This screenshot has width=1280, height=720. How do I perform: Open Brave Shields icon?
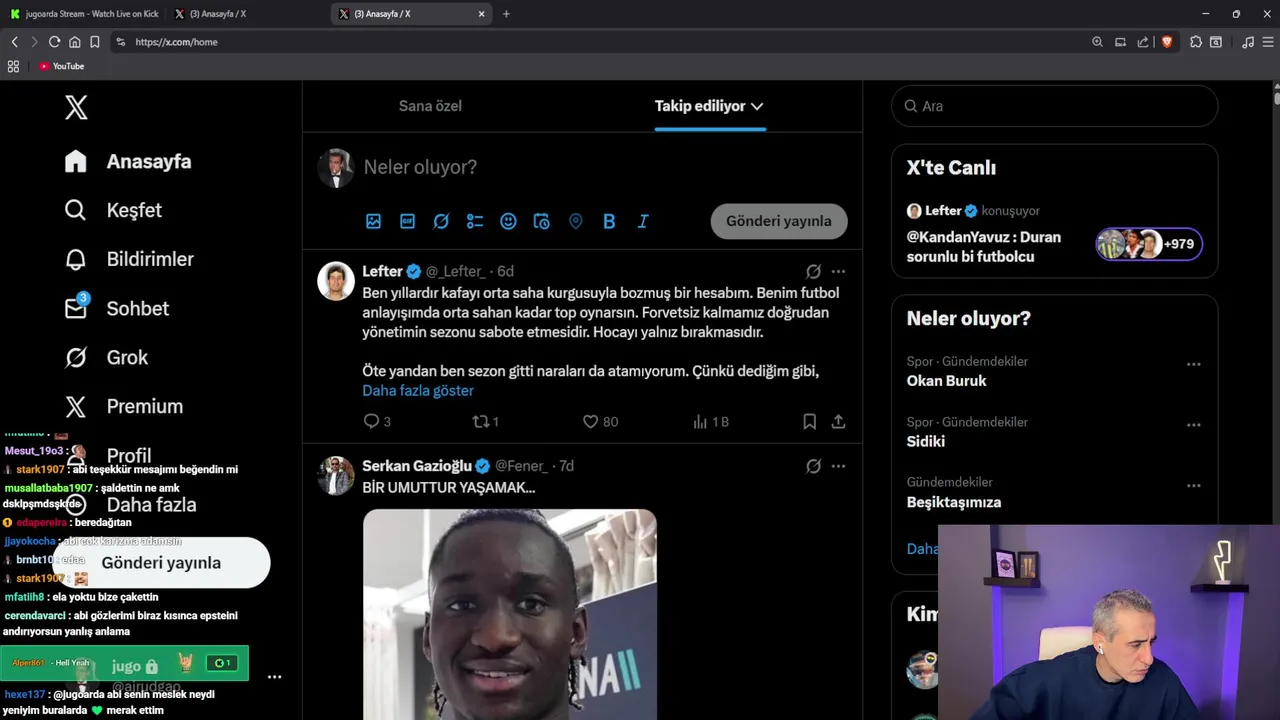coord(1166,42)
